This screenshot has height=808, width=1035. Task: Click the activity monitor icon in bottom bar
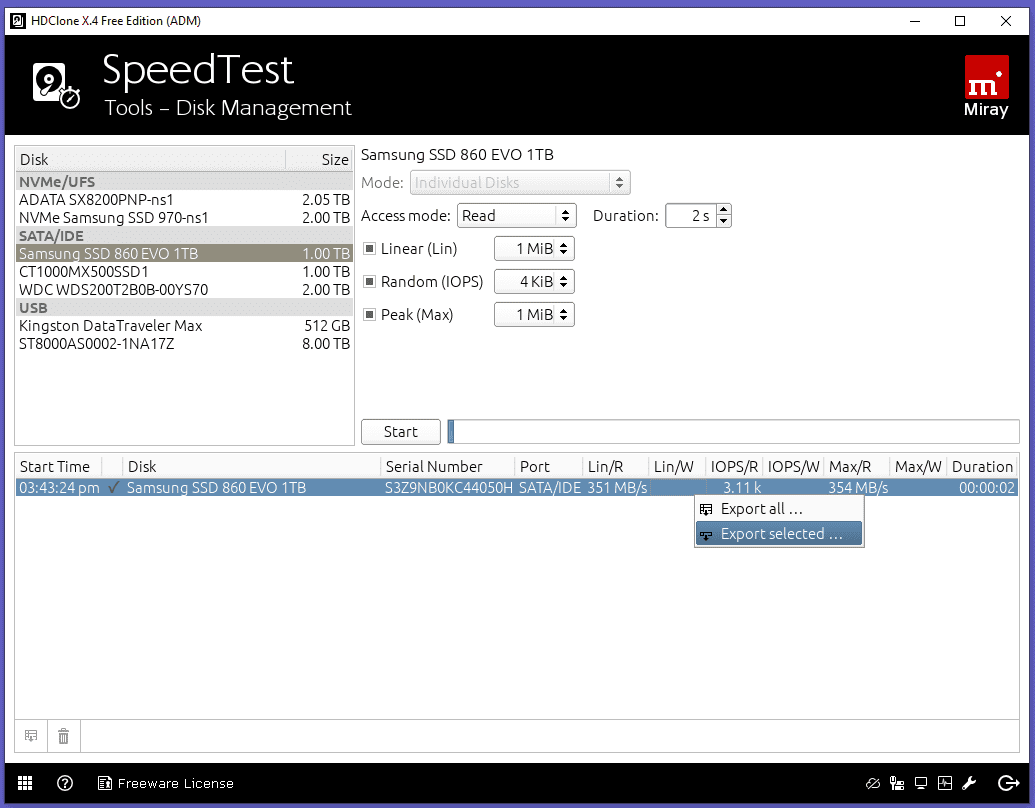(945, 783)
